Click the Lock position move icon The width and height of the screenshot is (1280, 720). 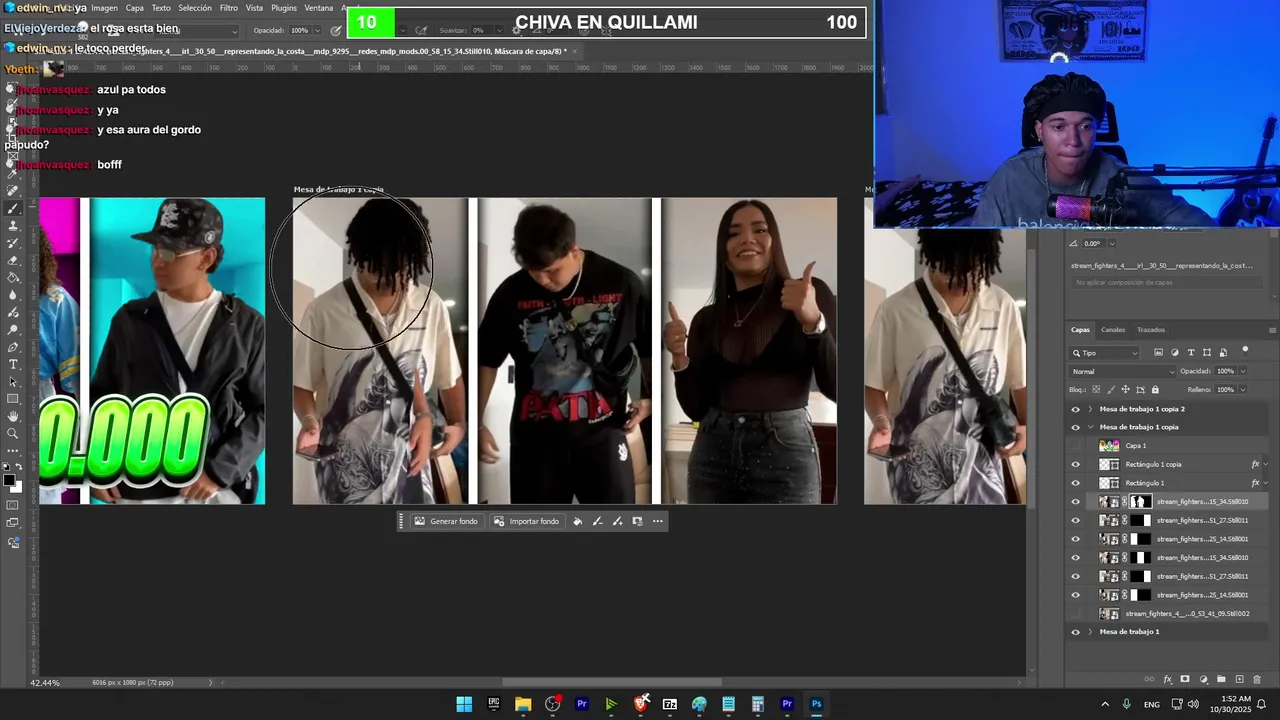point(1125,389)
